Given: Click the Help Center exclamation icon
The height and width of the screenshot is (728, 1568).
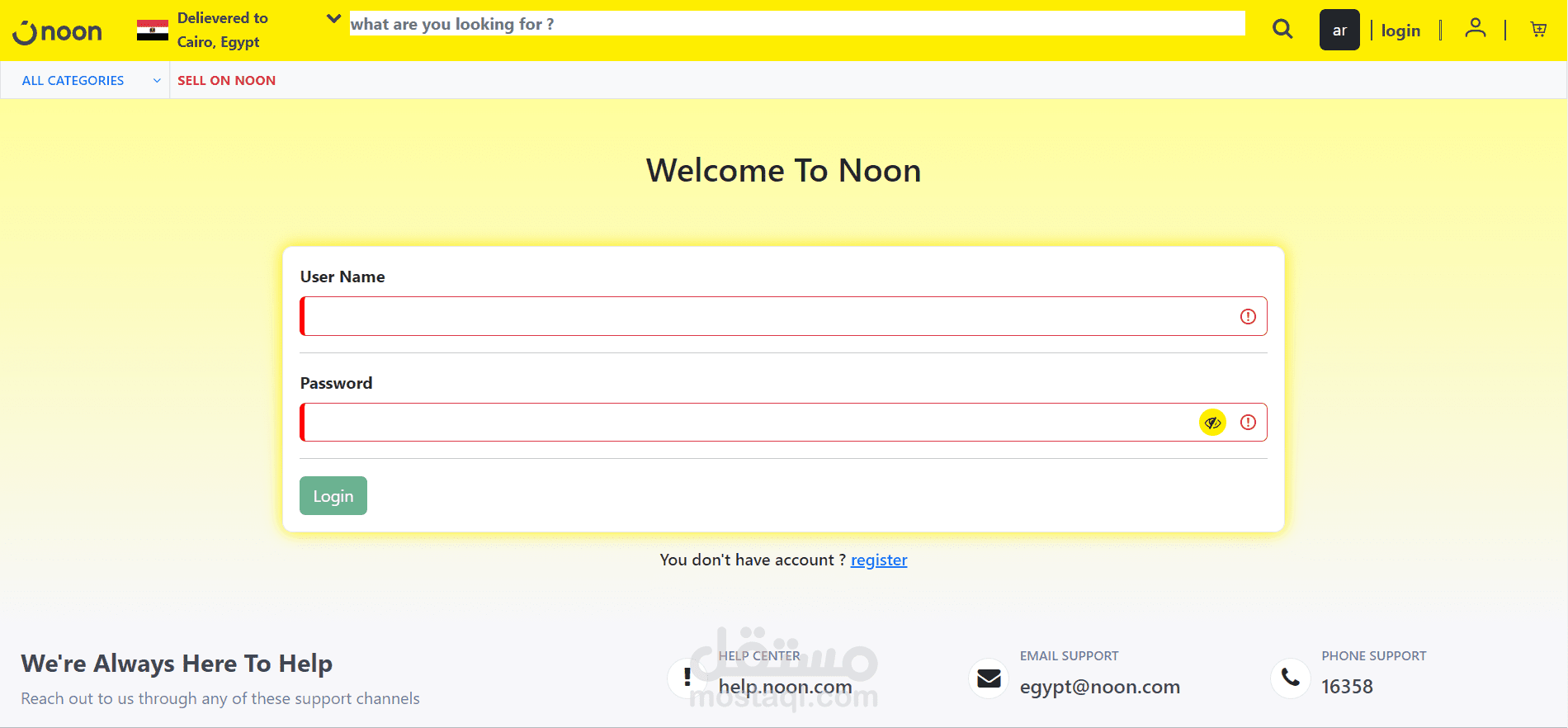Looking at the screenshot, I should coord(687,678).
